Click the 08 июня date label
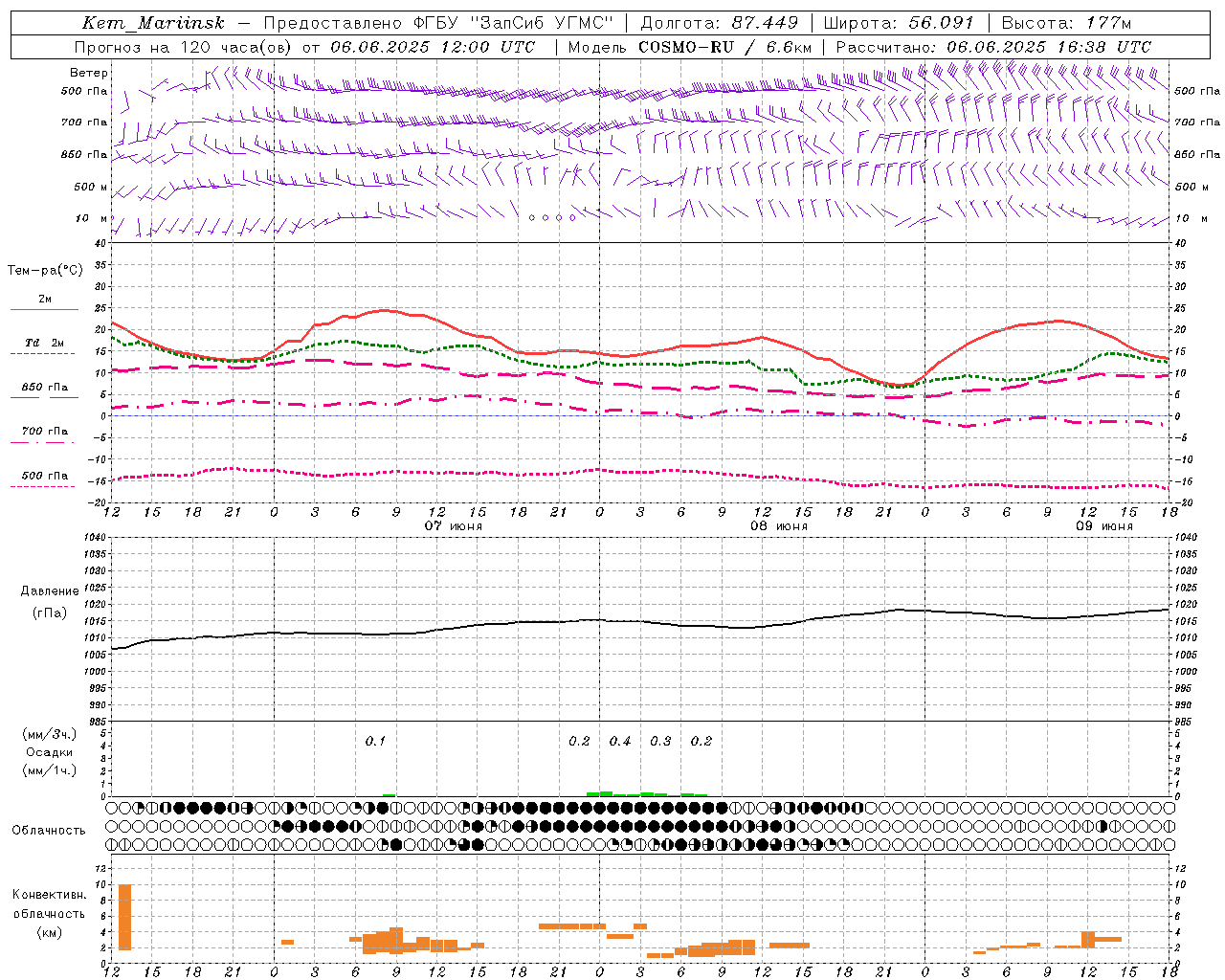The width and height of the screenshot is (1225, 980). click(x=779, y=526)
